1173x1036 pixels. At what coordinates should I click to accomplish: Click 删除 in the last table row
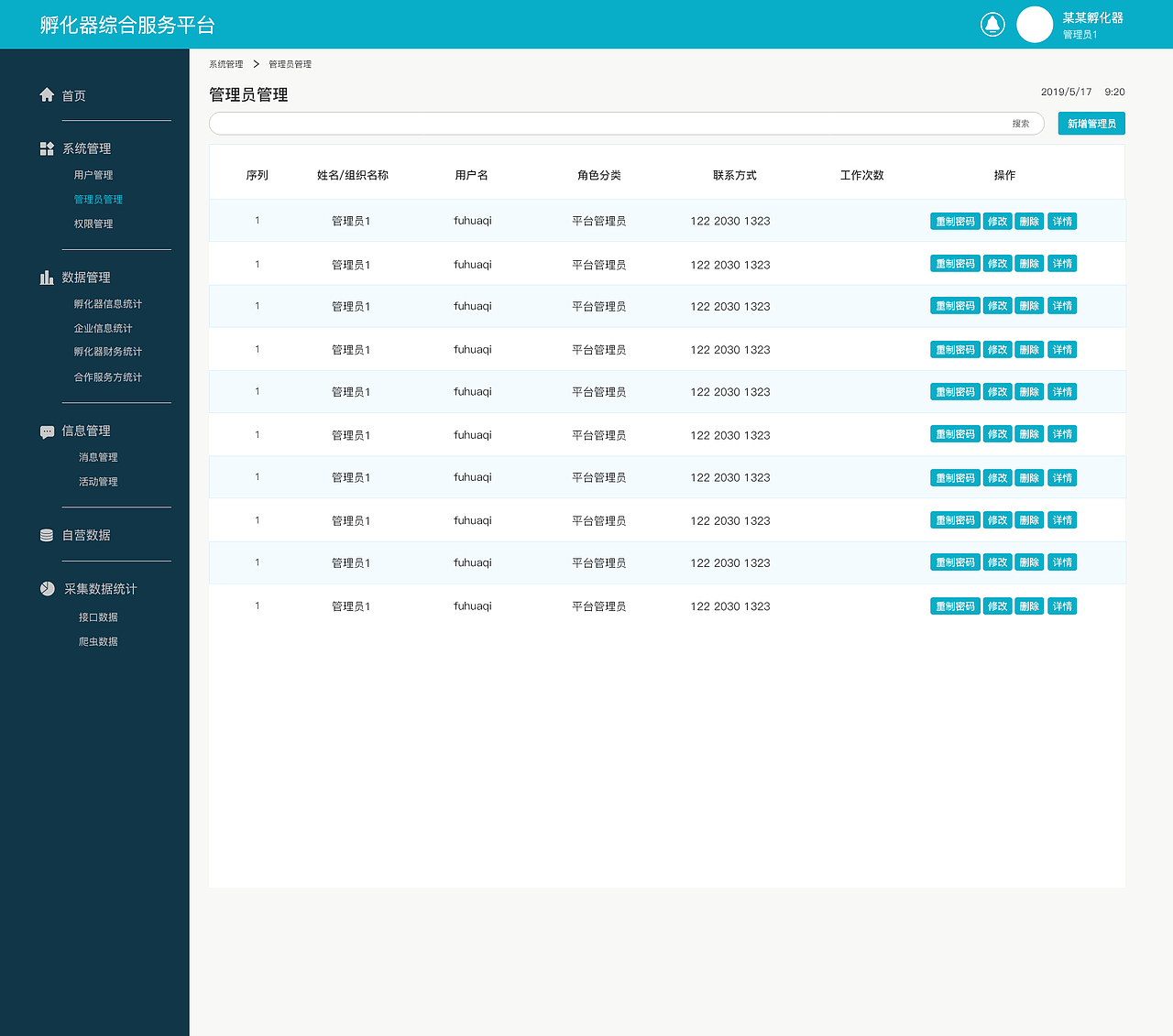click(1030, 606)
